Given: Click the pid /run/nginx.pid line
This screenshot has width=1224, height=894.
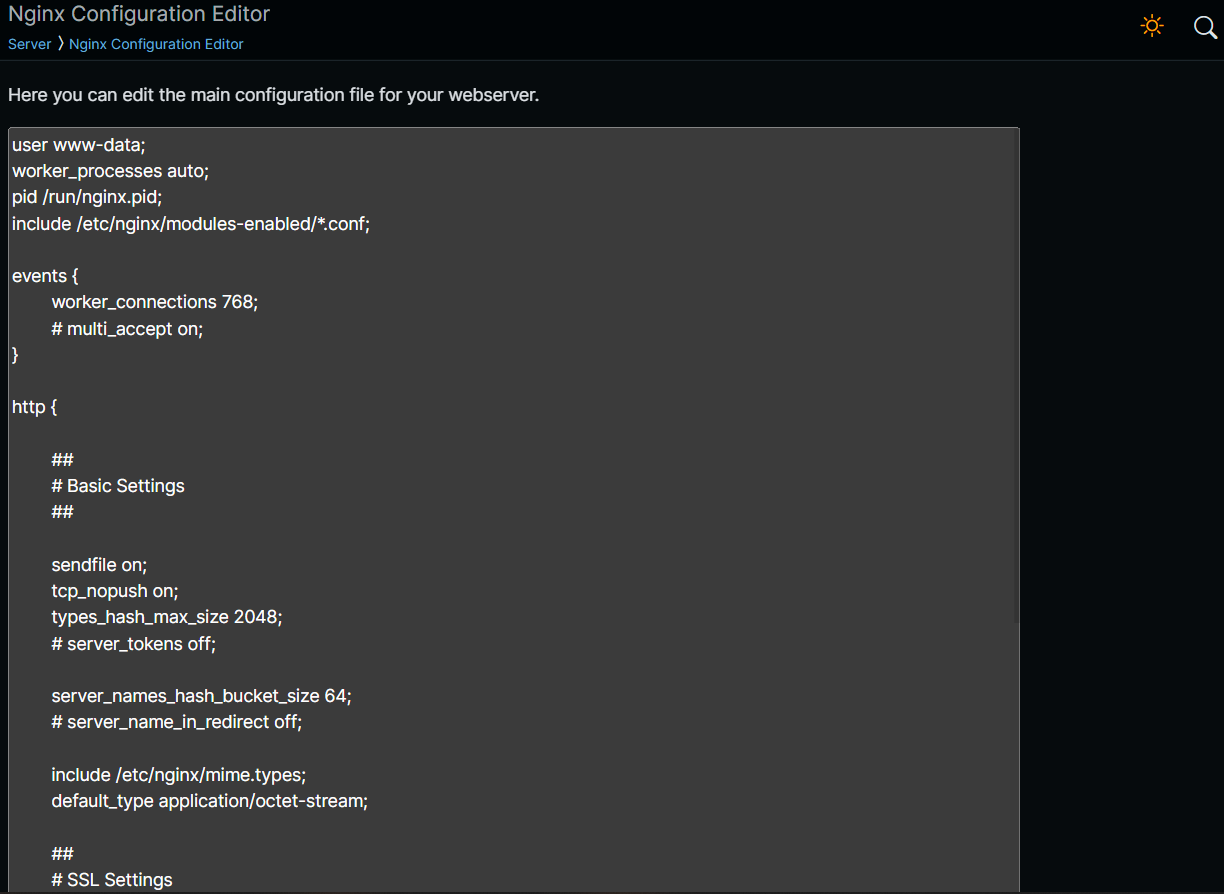Looking at the screenshot, I should 87,197.
